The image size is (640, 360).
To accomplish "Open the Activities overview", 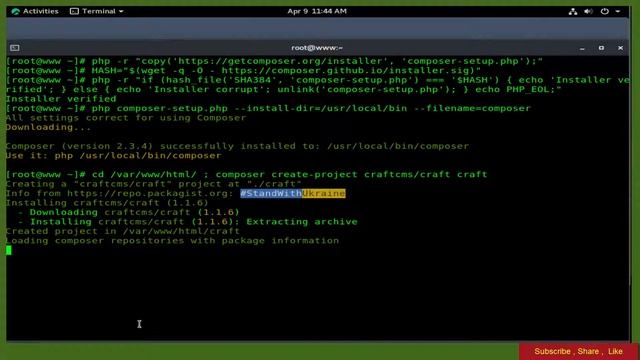I will point(35,11).
